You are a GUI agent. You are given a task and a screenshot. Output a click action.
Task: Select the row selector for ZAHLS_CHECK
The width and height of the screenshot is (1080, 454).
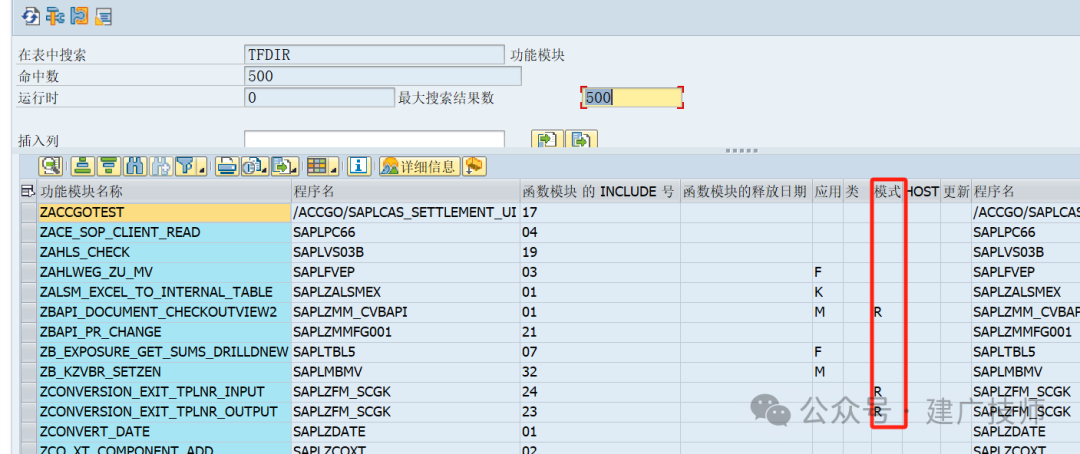coord(29,252)
